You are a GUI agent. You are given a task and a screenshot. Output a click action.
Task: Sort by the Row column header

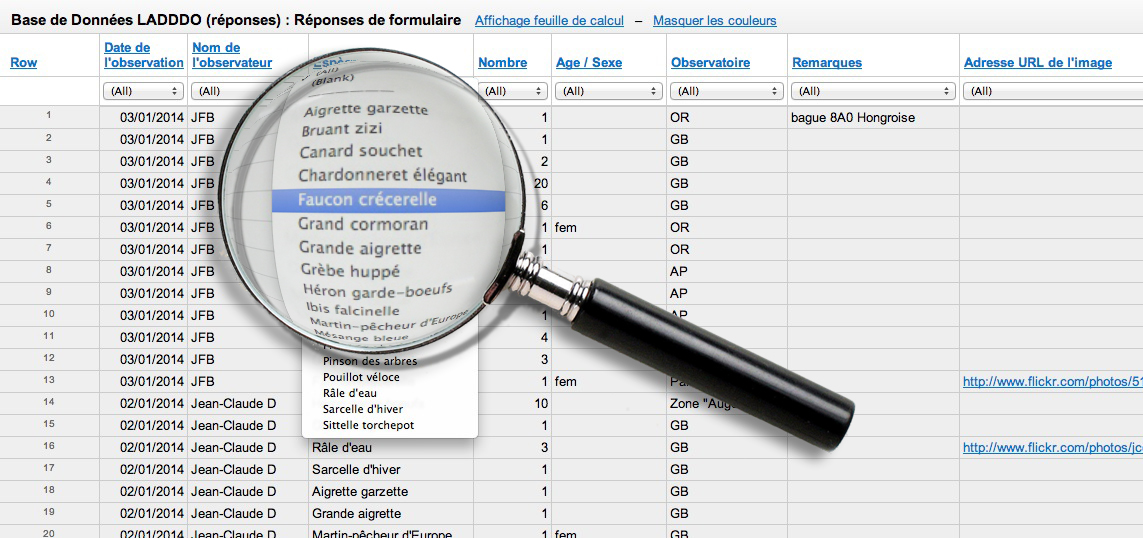(24, 62)
